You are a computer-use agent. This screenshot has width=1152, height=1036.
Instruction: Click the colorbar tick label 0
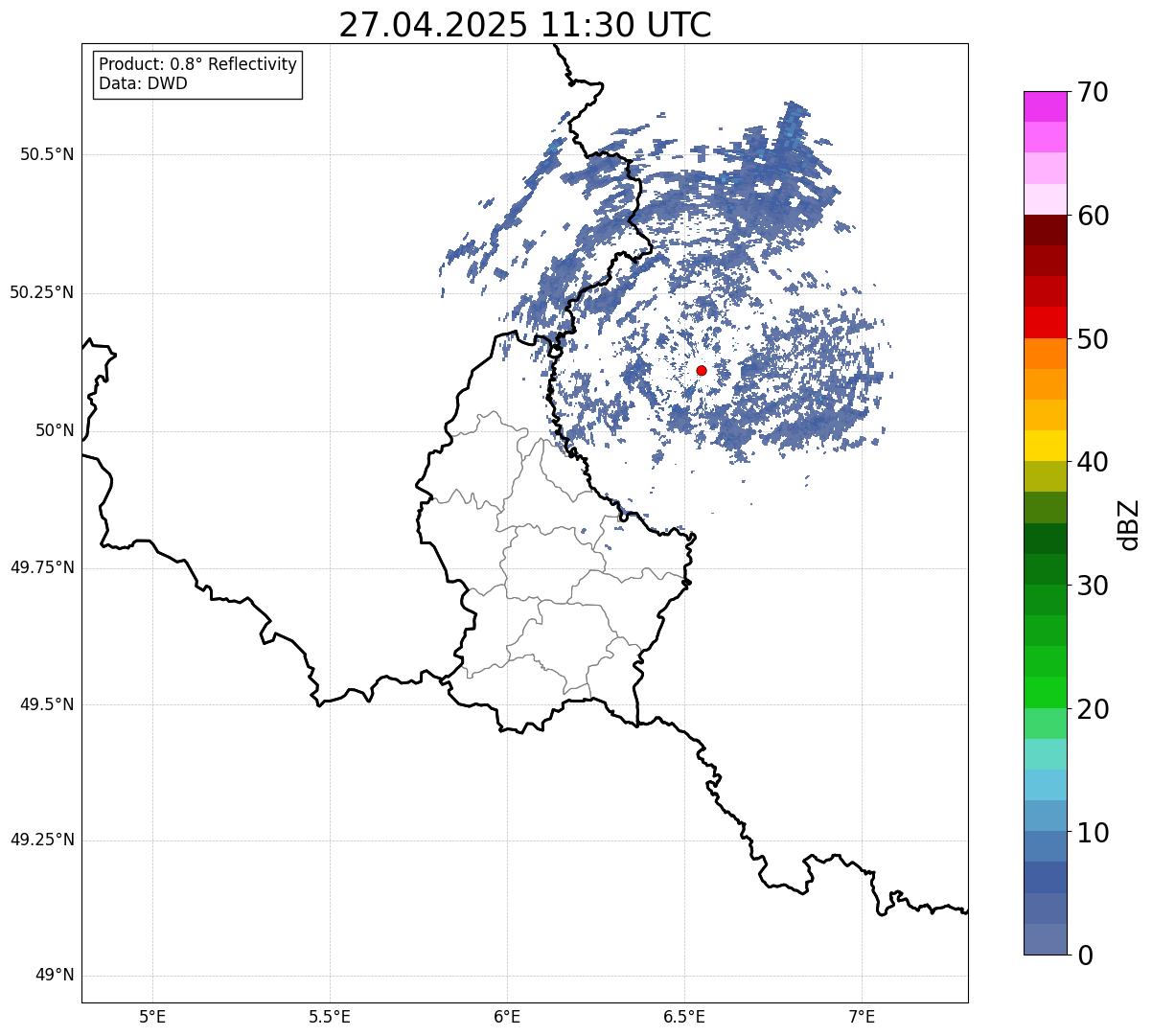[1085, 955]
